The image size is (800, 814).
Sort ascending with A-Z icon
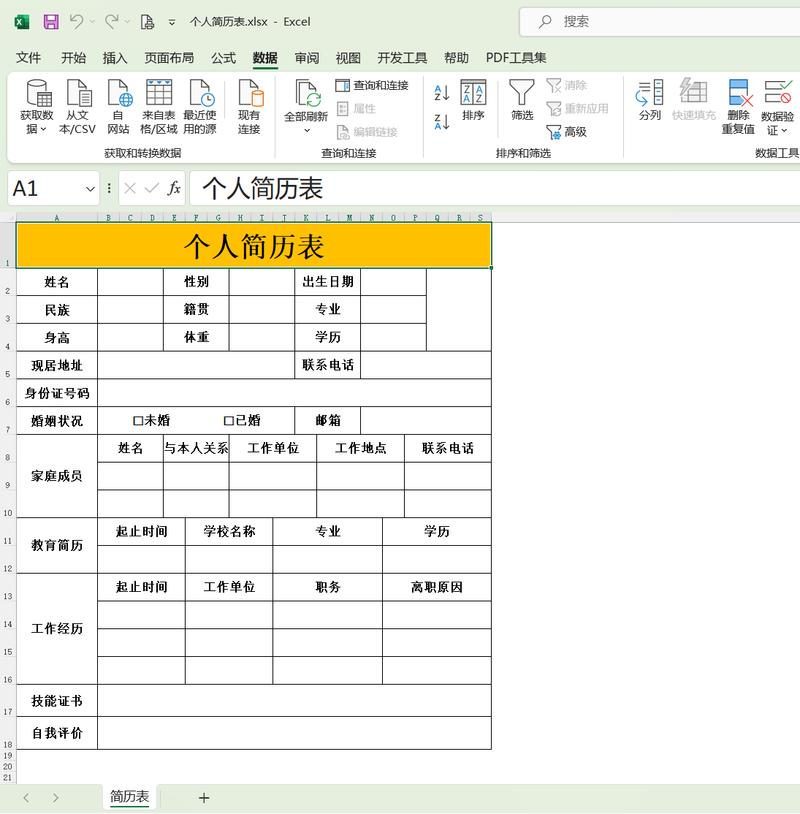(441, 93)
